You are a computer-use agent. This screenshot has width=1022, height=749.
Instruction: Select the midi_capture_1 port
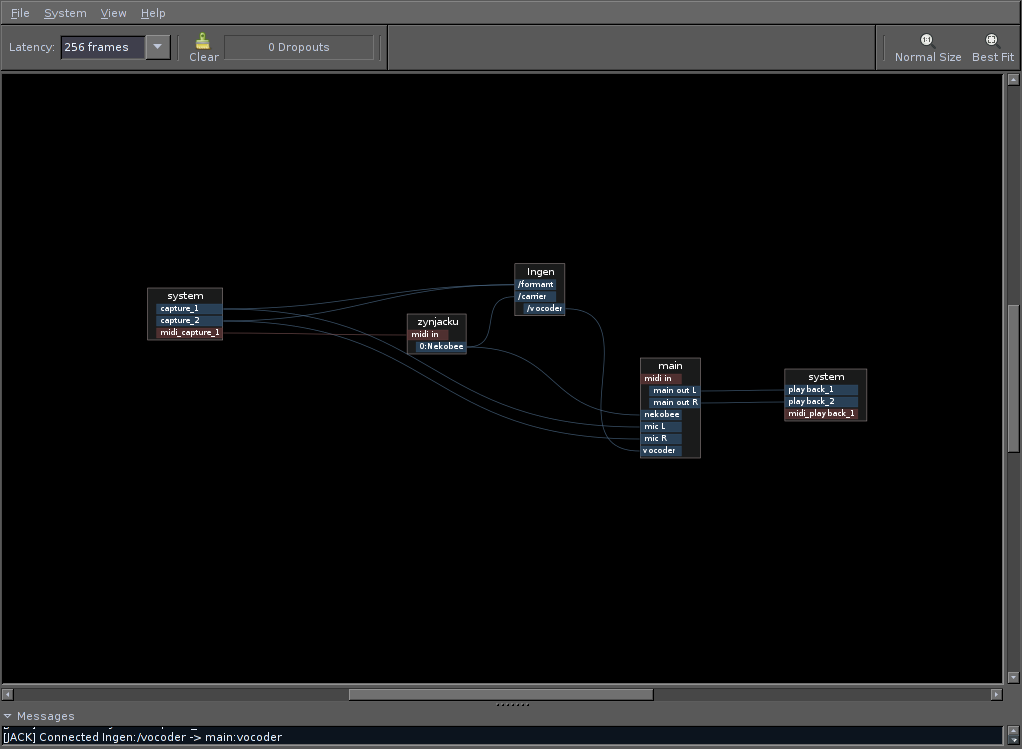coord(189,333)
